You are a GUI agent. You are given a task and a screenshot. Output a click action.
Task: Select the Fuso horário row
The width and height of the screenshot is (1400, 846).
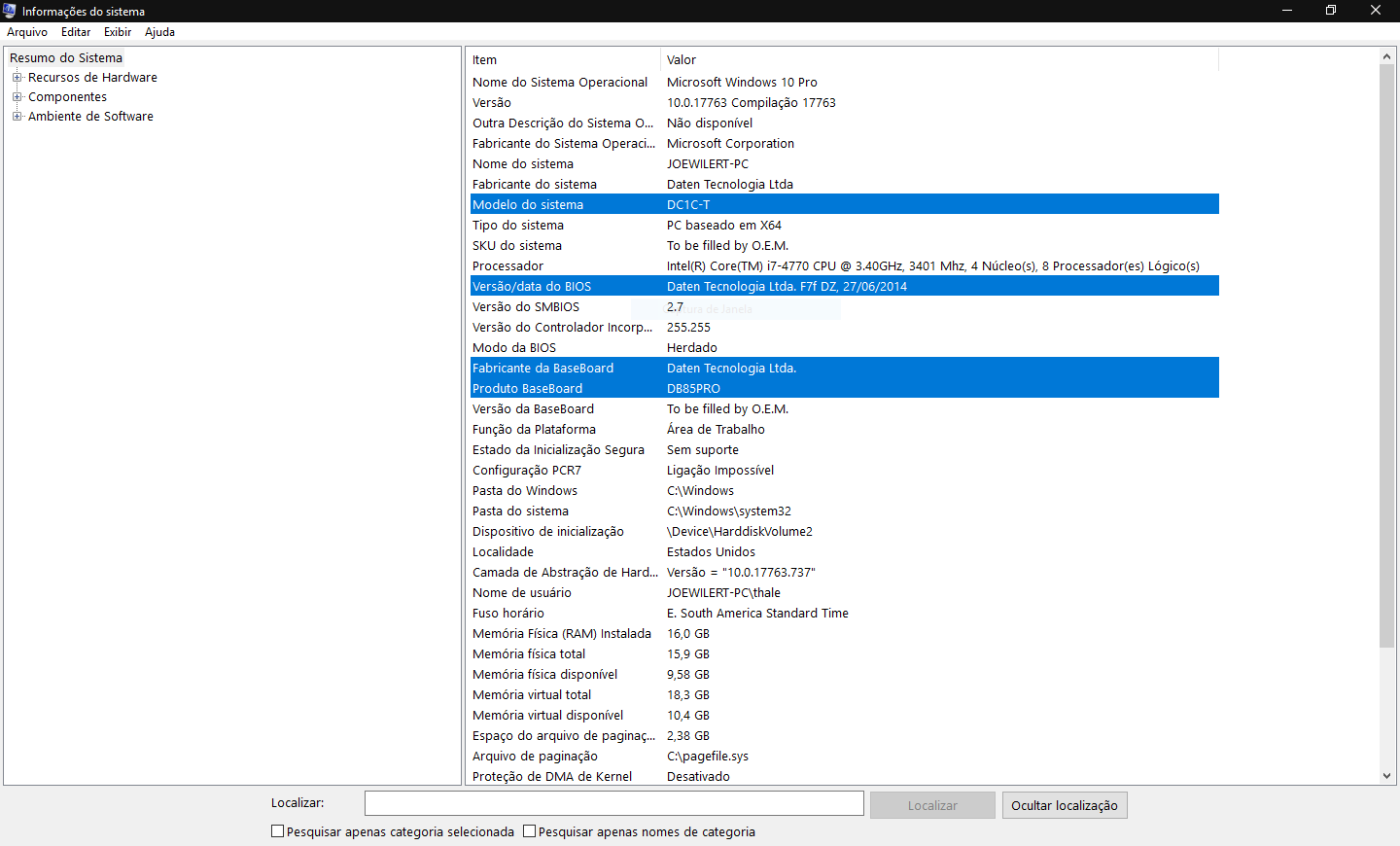[844, 614]
